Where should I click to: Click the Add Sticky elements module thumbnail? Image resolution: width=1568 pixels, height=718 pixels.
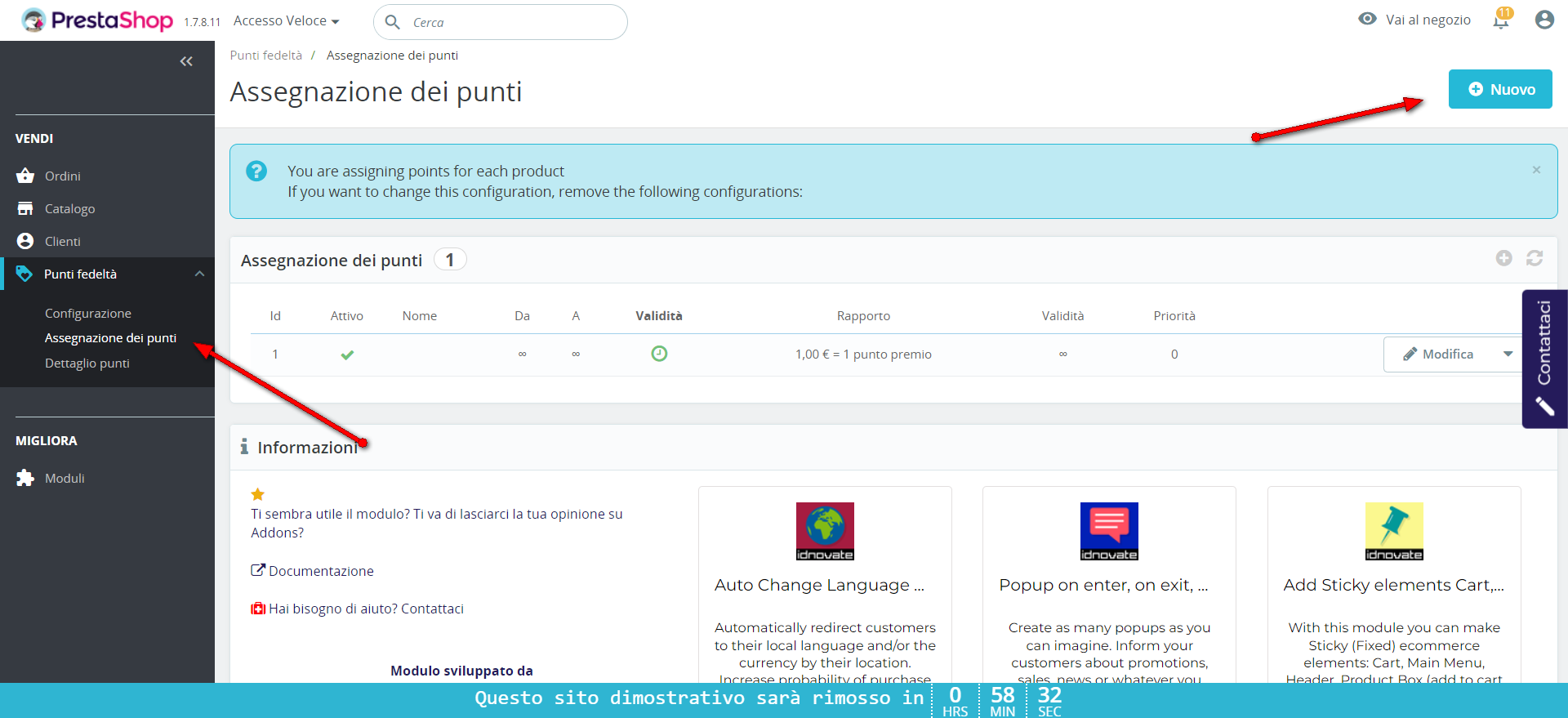[x=1394, y=531]
